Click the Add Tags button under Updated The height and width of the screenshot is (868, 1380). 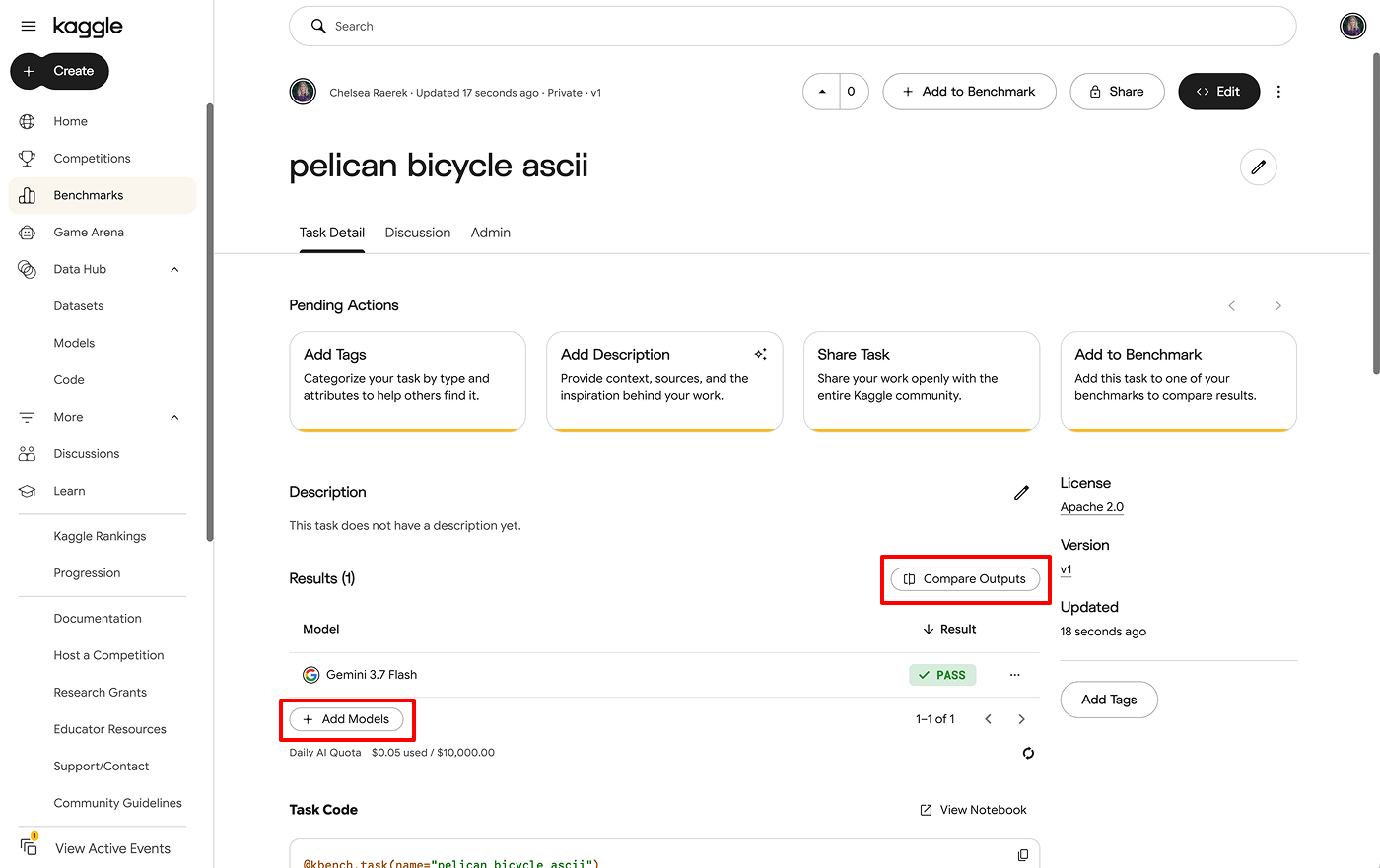pos(1109,700)
